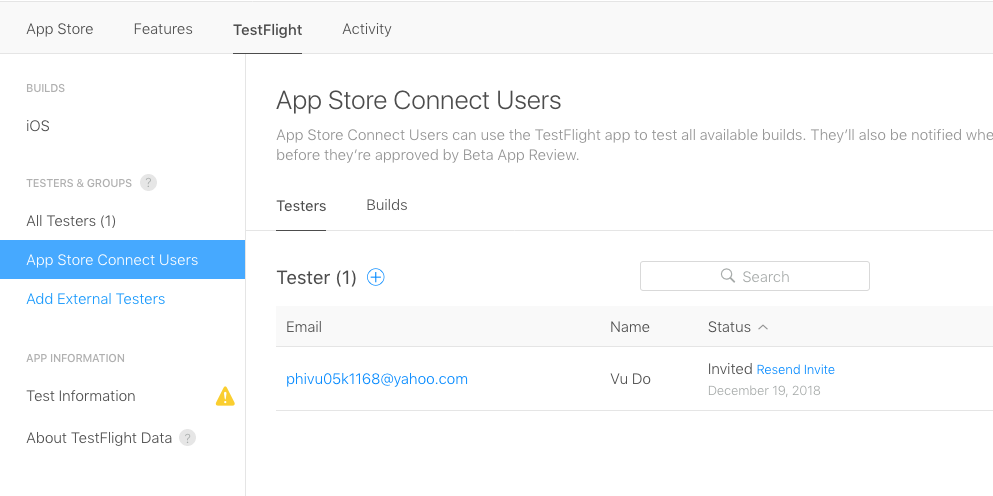993x496 pixels.
Task: Switch to the Features tab
Action: click(163, 29)
